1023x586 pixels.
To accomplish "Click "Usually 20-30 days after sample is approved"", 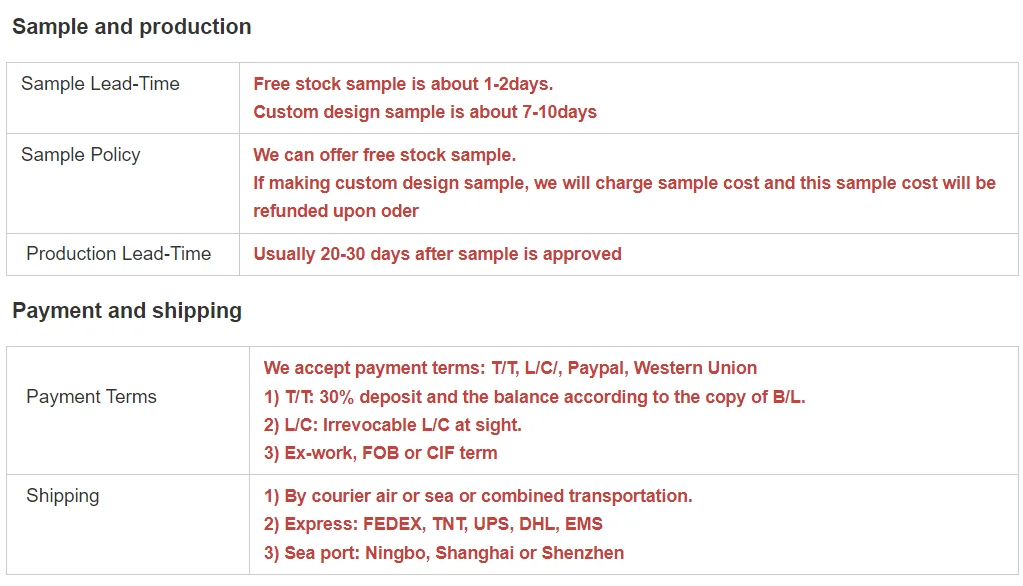I will tap(437, 254).
